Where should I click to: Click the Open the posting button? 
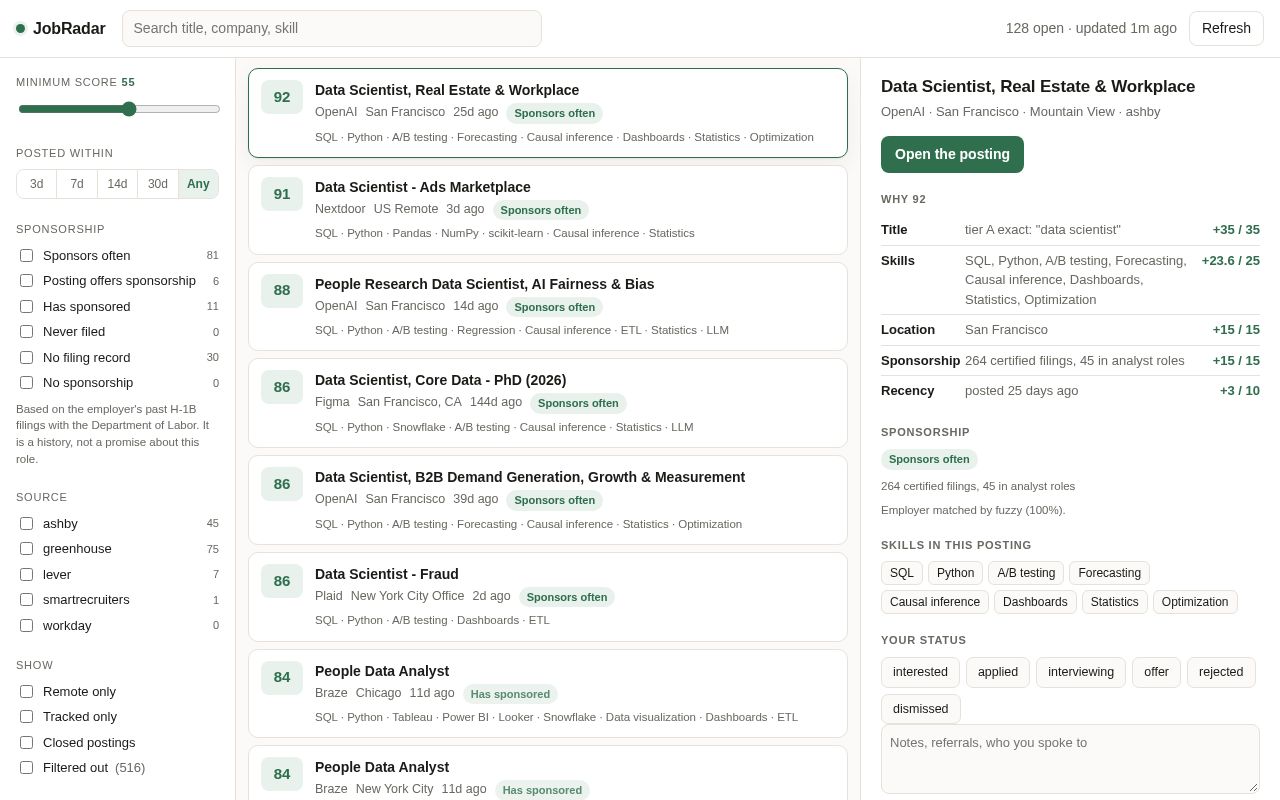tap(952, 154)
